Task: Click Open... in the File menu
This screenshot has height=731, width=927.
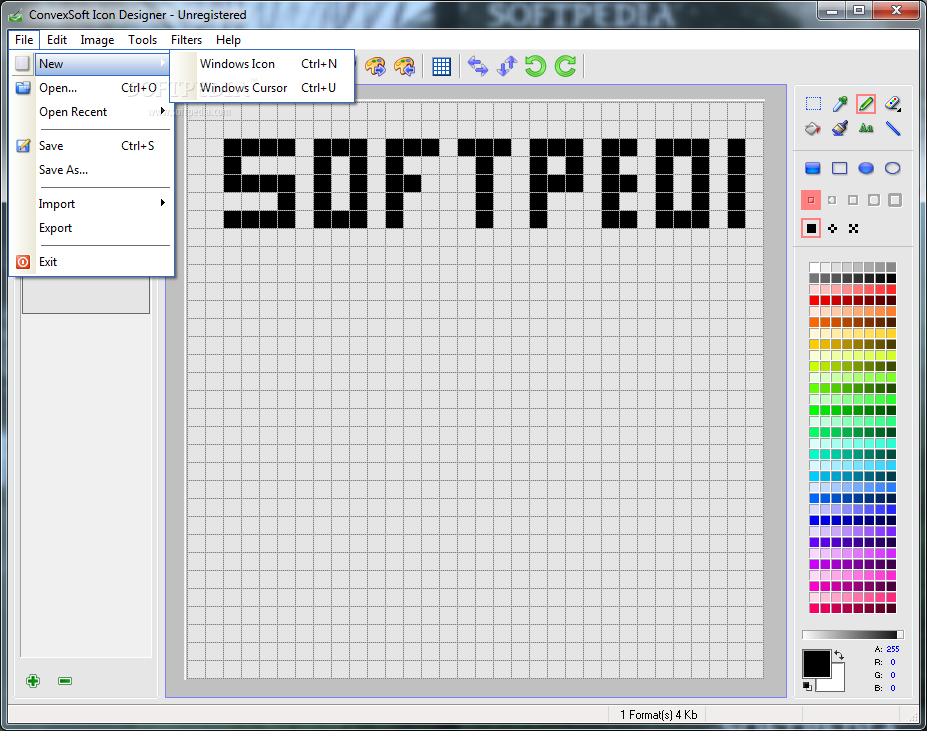Action: point(94,88)
